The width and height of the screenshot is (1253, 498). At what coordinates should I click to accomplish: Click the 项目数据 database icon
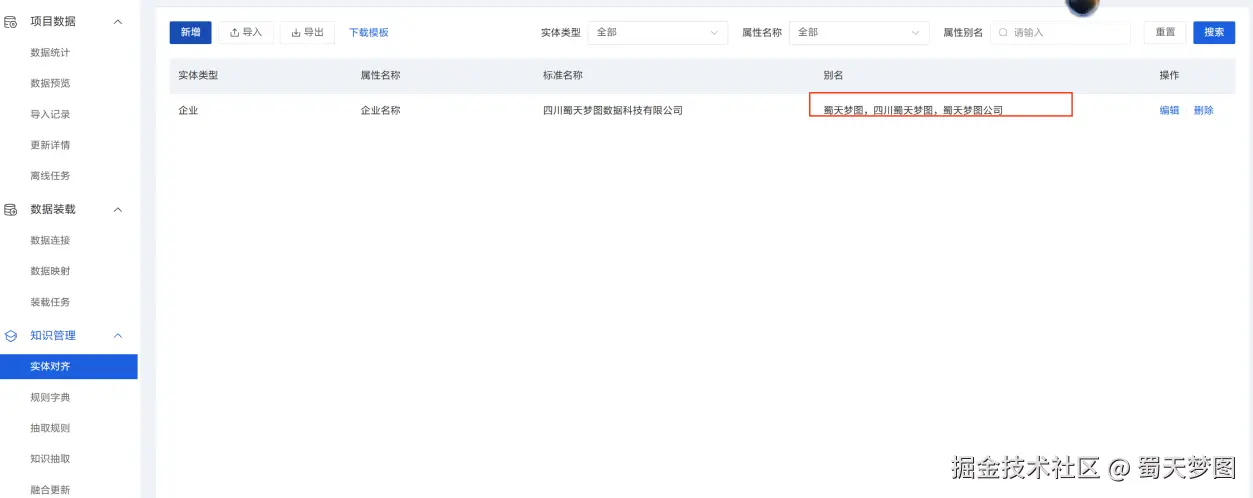[x=11, y=21]
